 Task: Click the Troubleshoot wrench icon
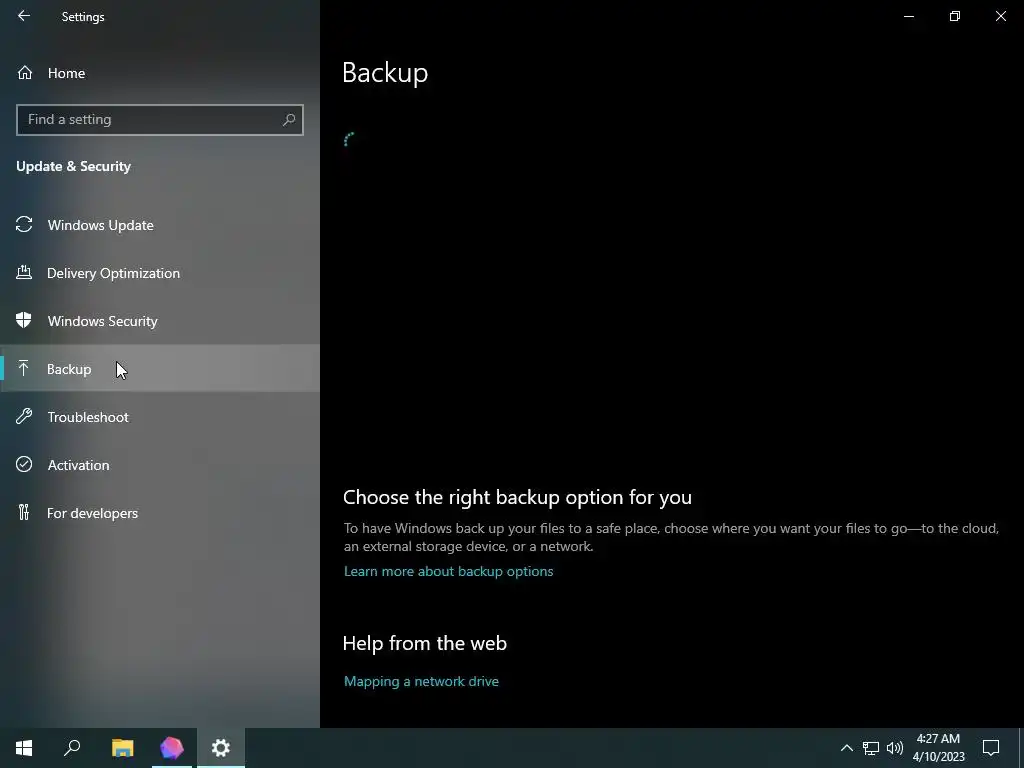(24, 416)
